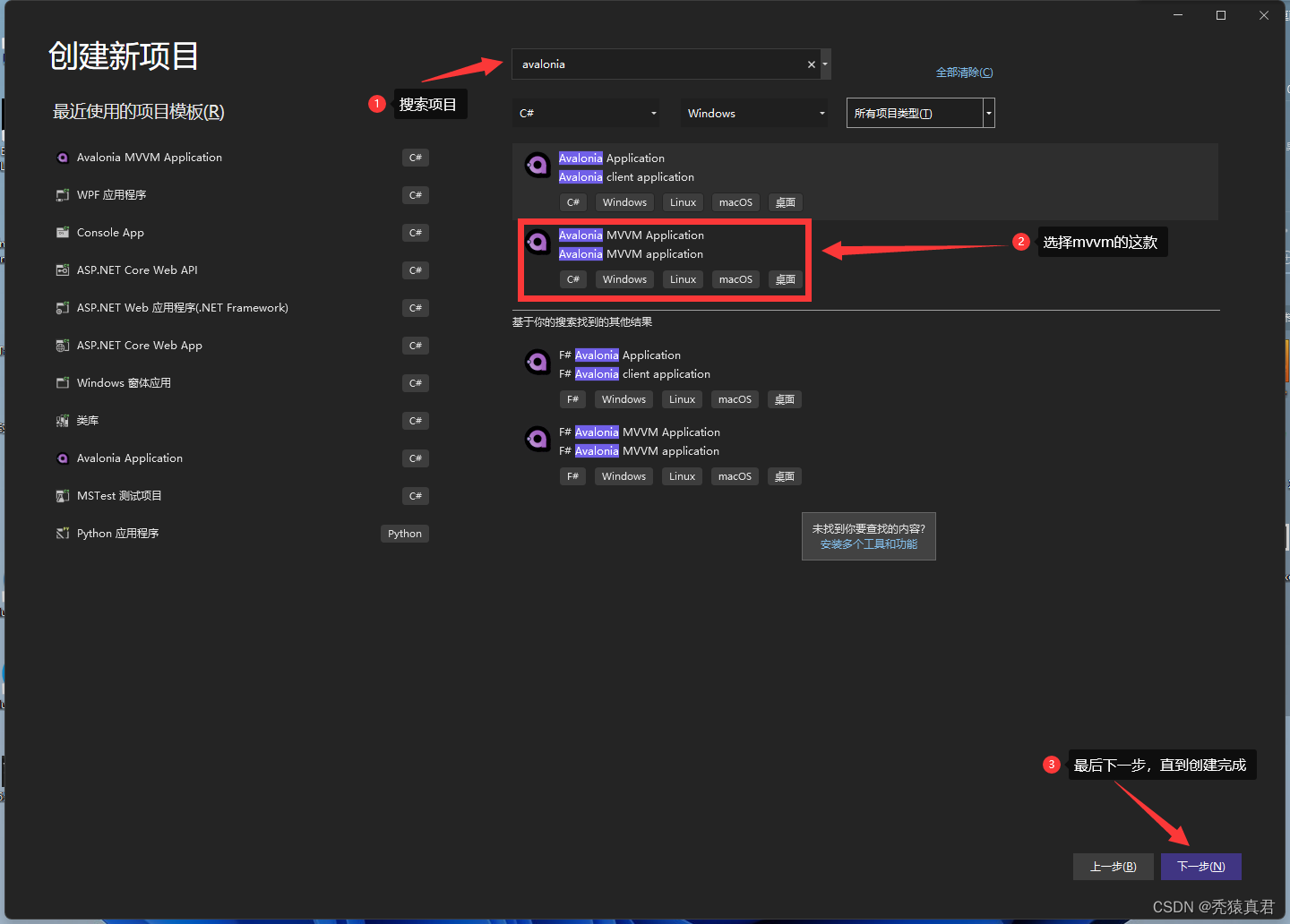The image size is (1290, 924).
Task: Click Windows tag under F# Avalonia Application
Action: (x=623, y=399)
